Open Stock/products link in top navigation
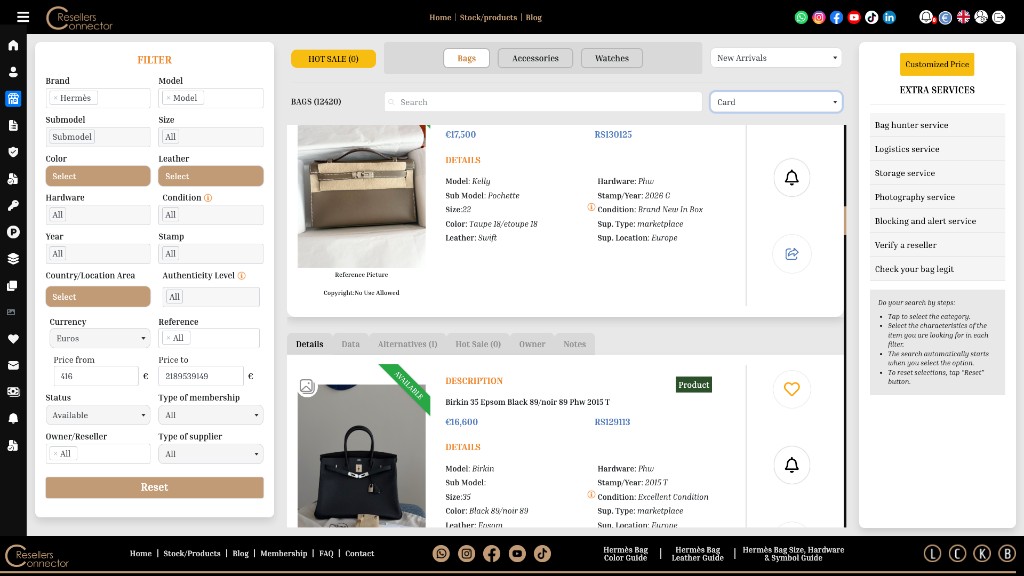Viewport: 1024px width, 576px height. [x=488, y=18]
